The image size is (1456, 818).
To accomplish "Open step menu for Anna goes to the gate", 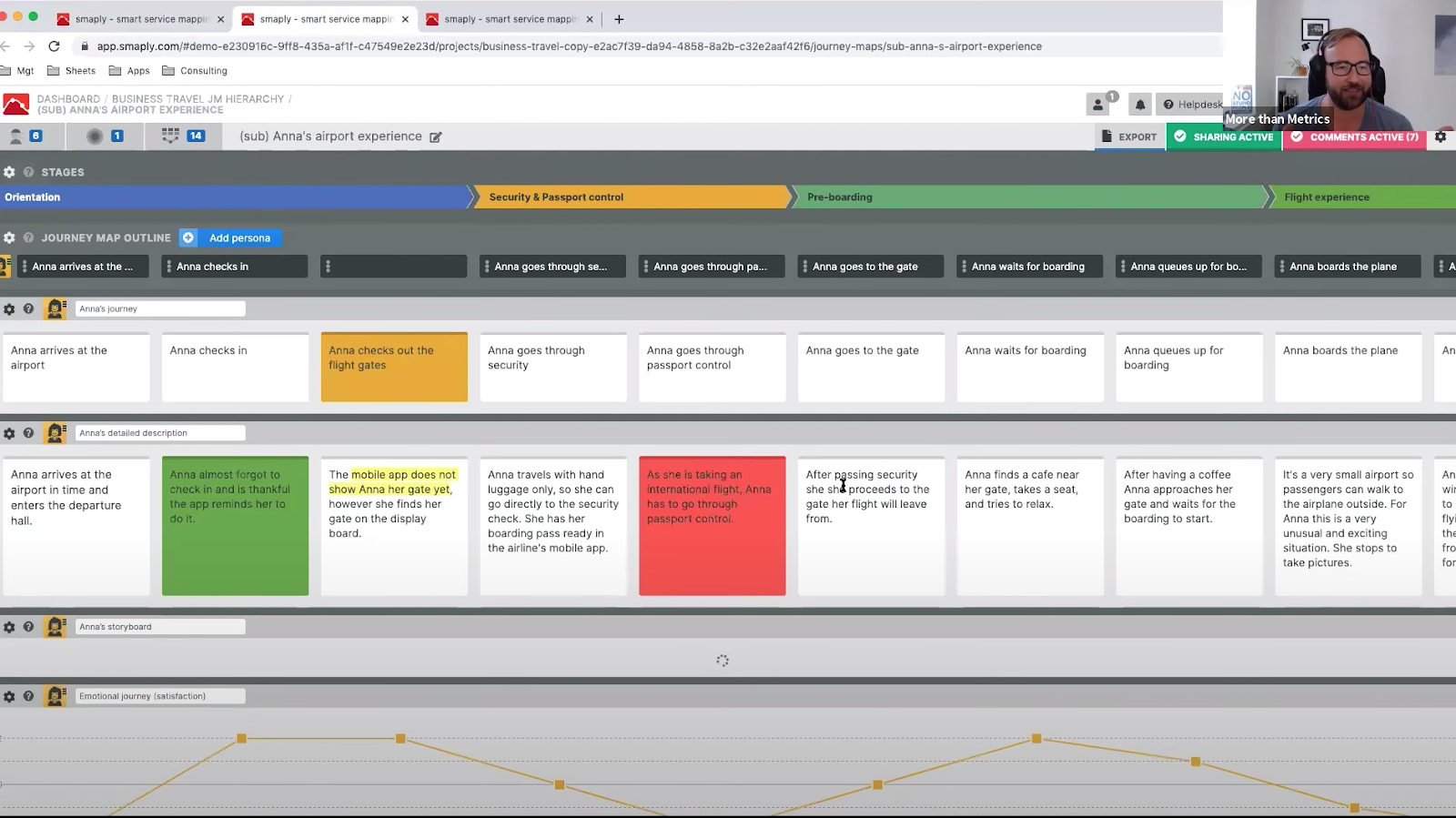I will 805,267.
